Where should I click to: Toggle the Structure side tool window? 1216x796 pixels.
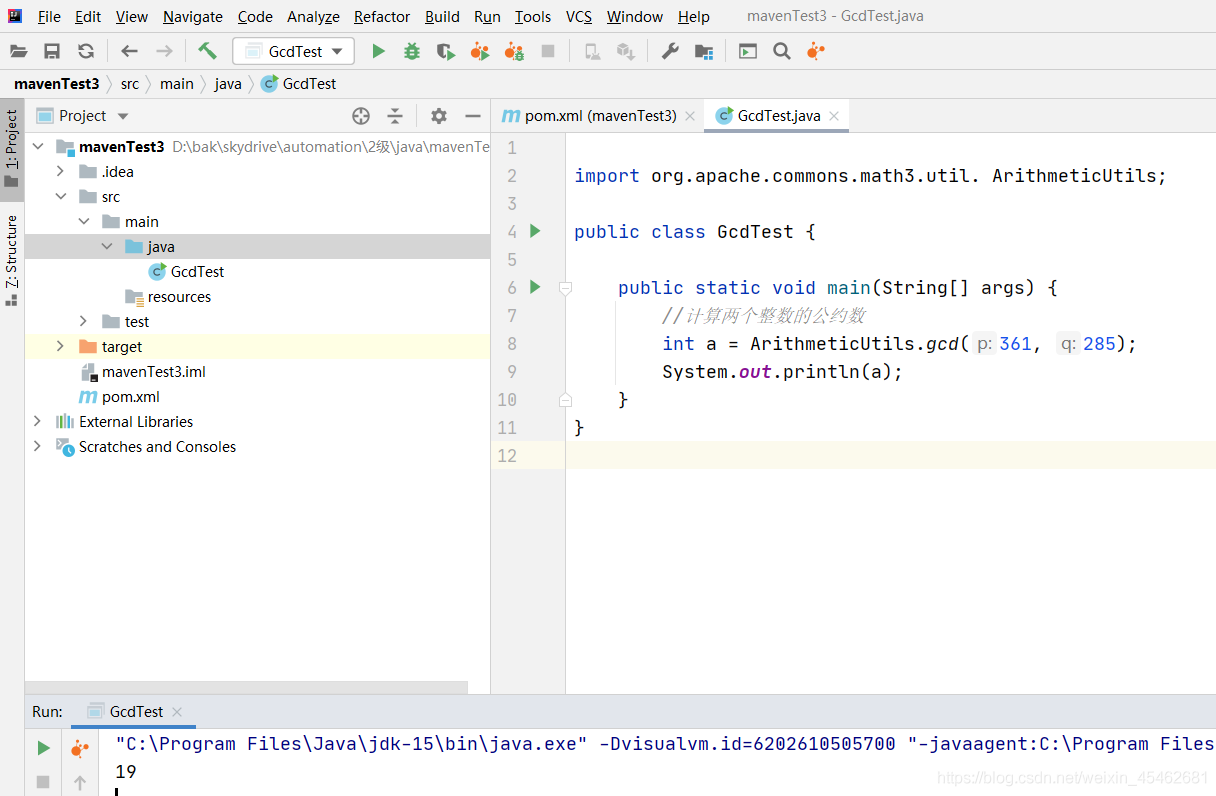12,260
